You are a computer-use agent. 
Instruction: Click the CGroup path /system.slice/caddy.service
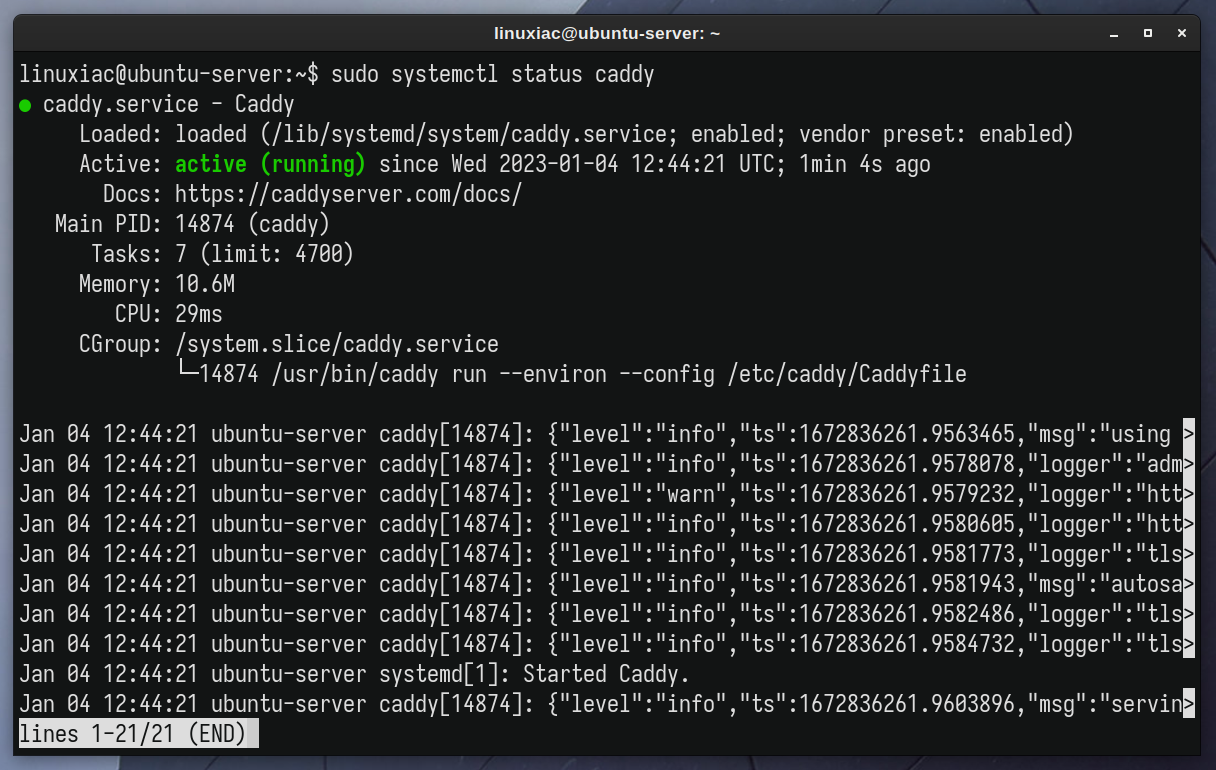(x=336, y=344)
